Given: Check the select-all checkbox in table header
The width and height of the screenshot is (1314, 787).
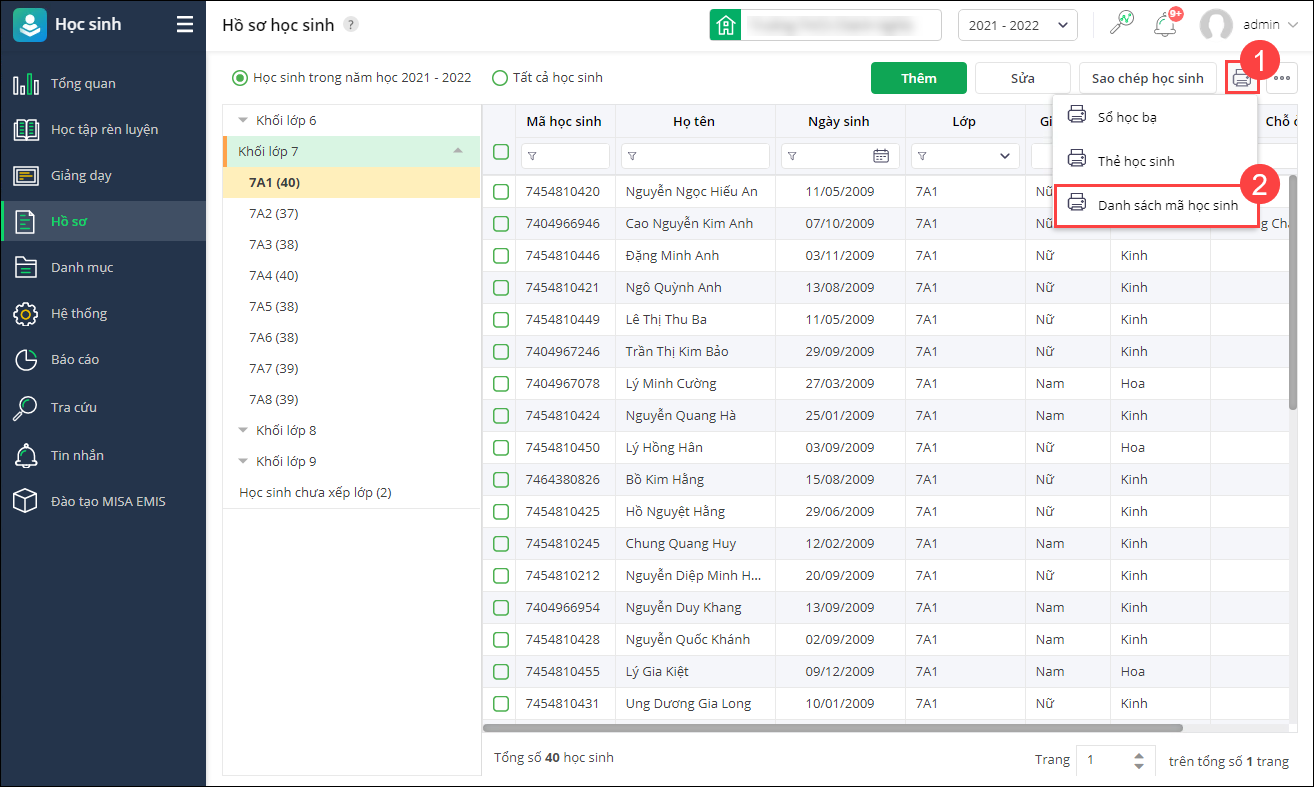Looking at the screenshot, I should pos(501,152).
